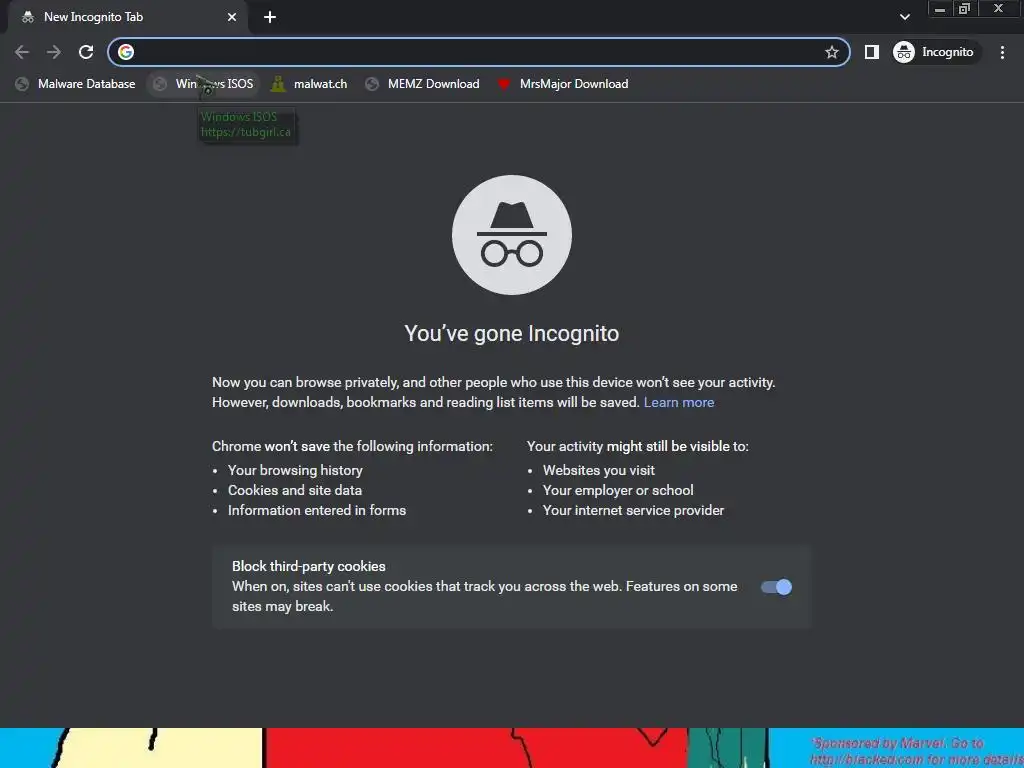Click the forward navigation arrow
This screenshot has height=768, width=1024.
click(x=54, y=52)
